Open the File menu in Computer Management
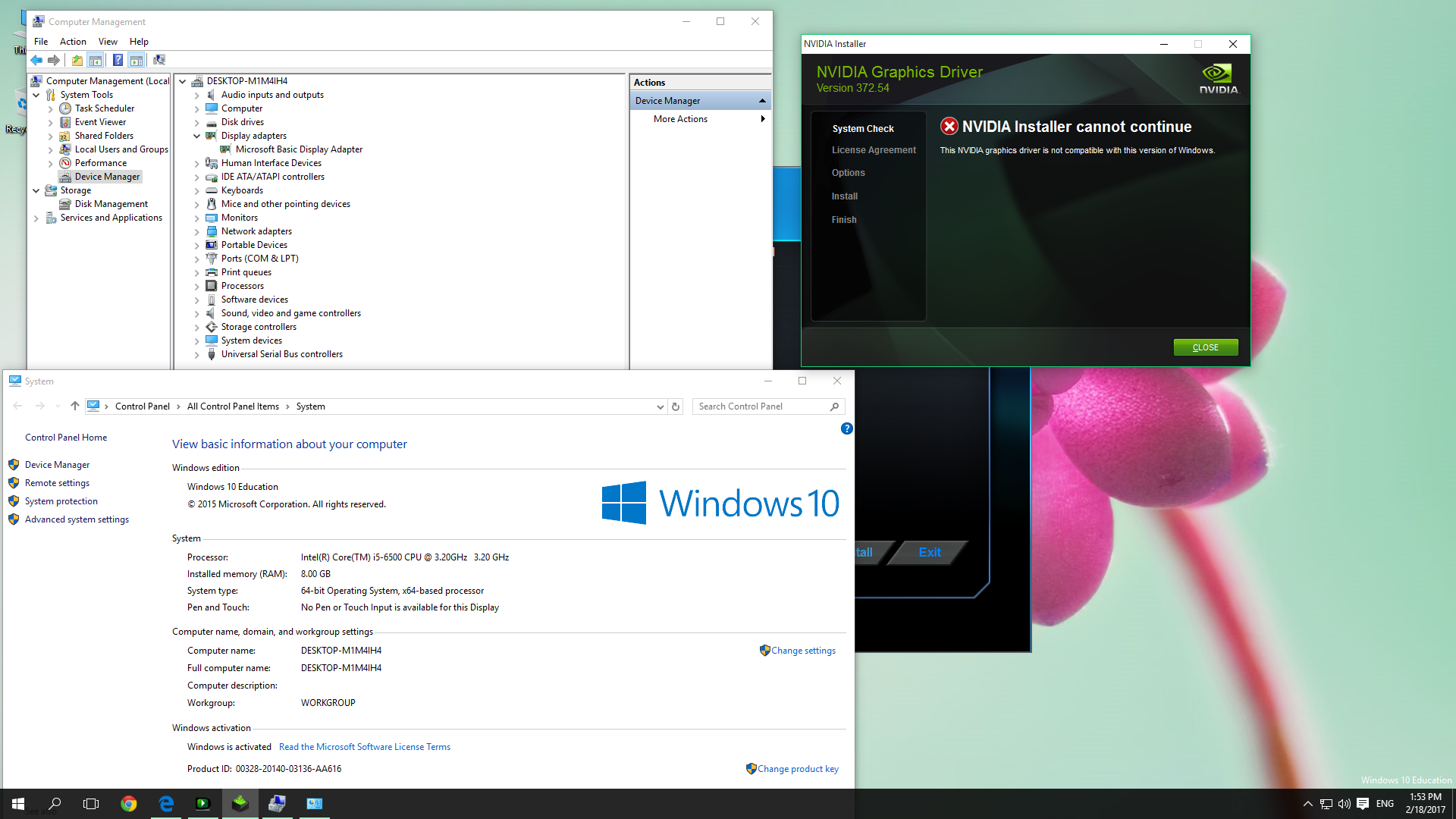 click(41, 42)
